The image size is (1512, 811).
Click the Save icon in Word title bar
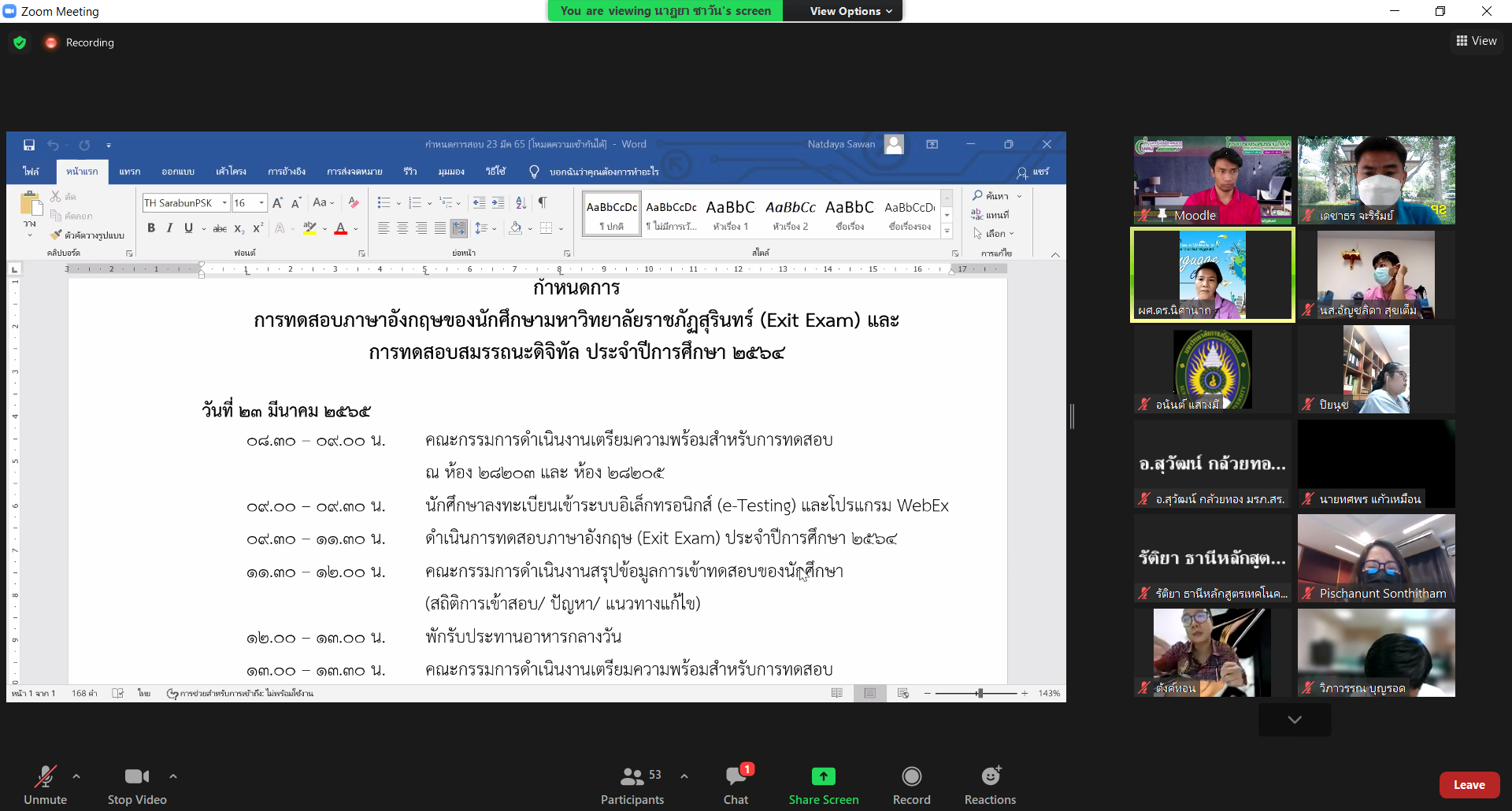[x=29, y=145]
